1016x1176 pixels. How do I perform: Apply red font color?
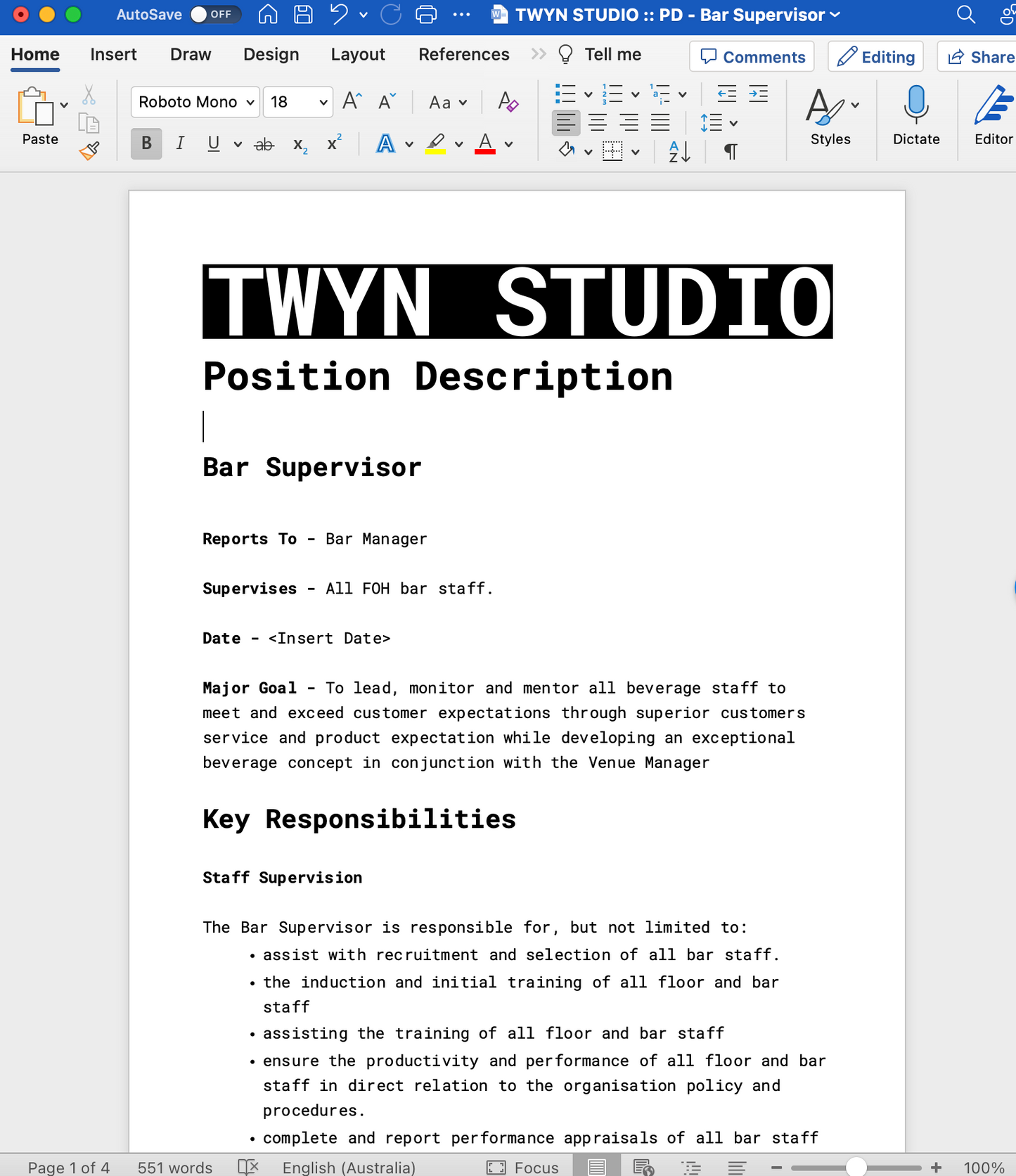click(485, 143)
